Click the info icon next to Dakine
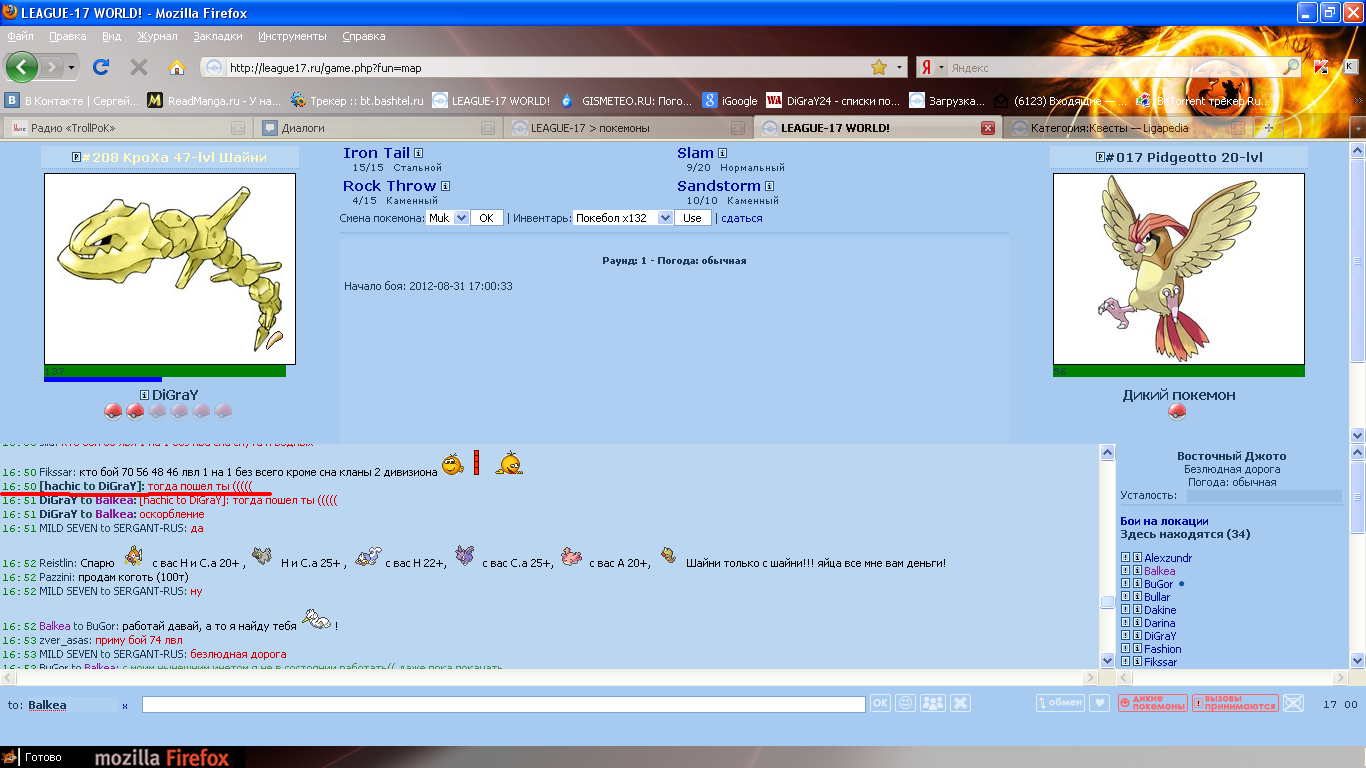The width and height of the screenshot is (1366, 768). (x=1137, y=610)
